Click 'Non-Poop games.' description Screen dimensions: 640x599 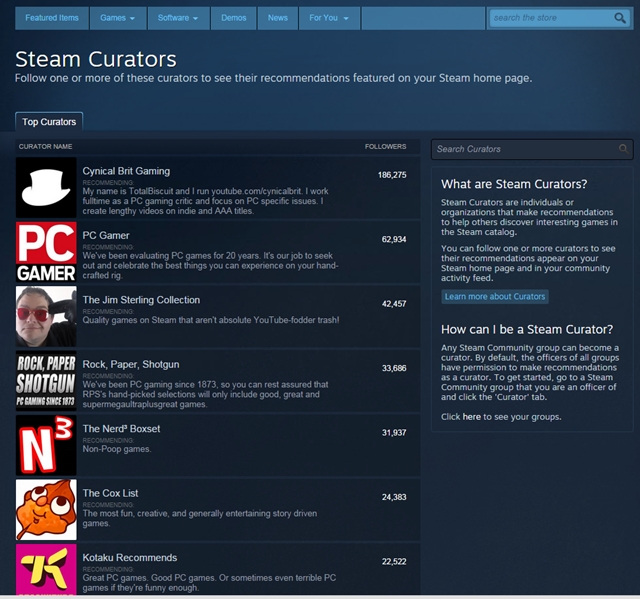pyautogui.click(x=117, y=449)
